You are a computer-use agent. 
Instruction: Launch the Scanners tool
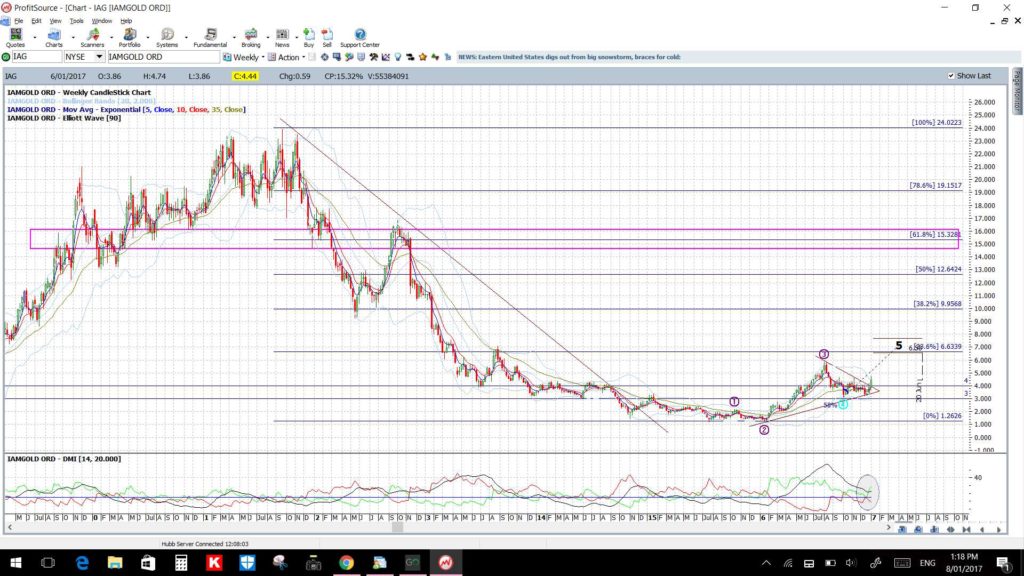(x=92, y=38)
